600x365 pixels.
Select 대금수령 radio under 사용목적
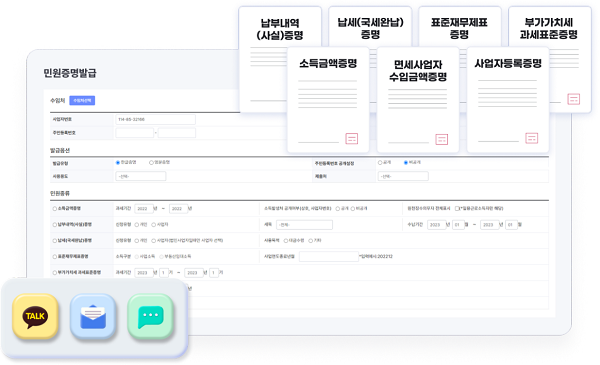pyautogui.click(x=285, y=241)
